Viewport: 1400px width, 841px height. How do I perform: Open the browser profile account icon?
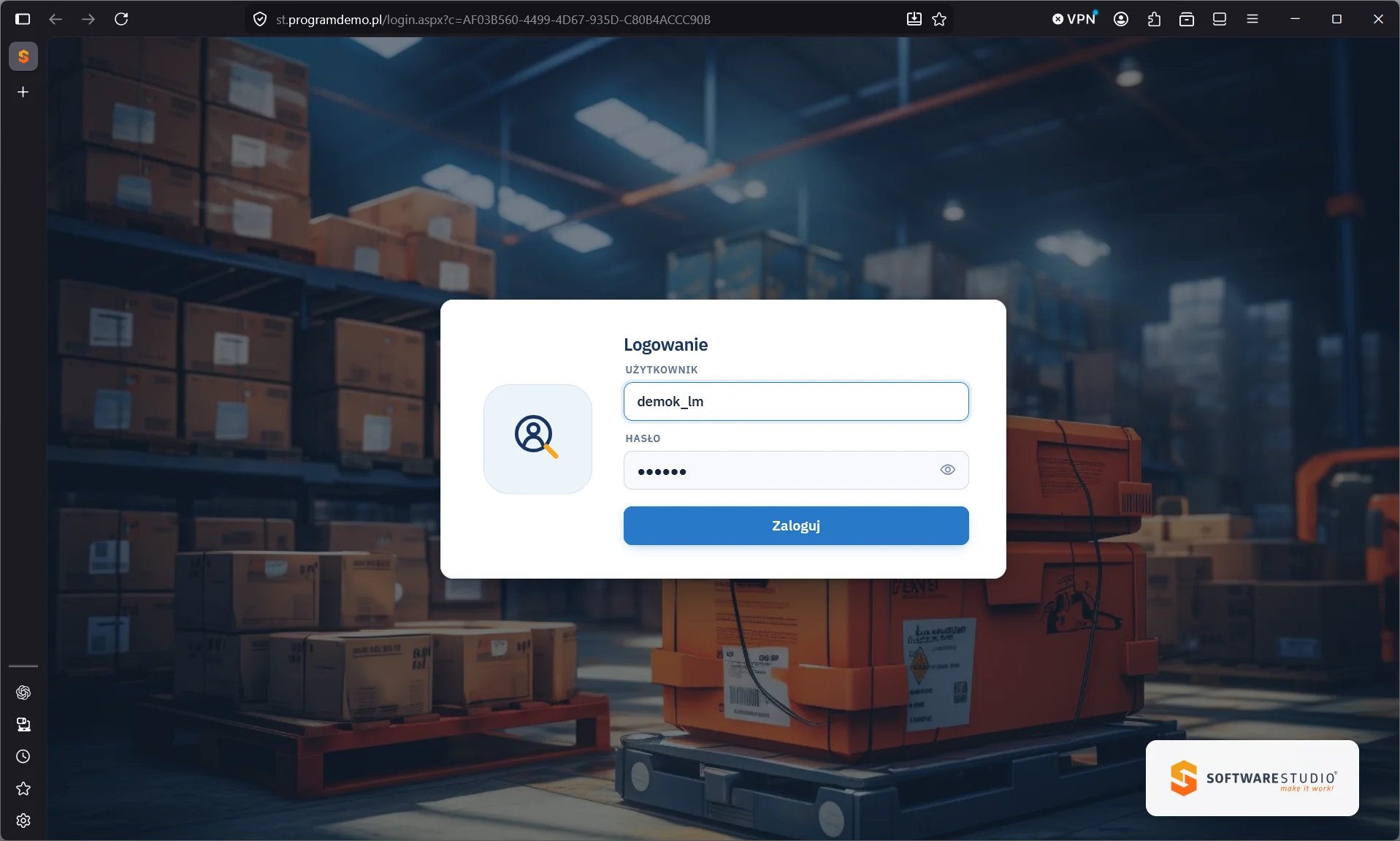(1121, 19)
